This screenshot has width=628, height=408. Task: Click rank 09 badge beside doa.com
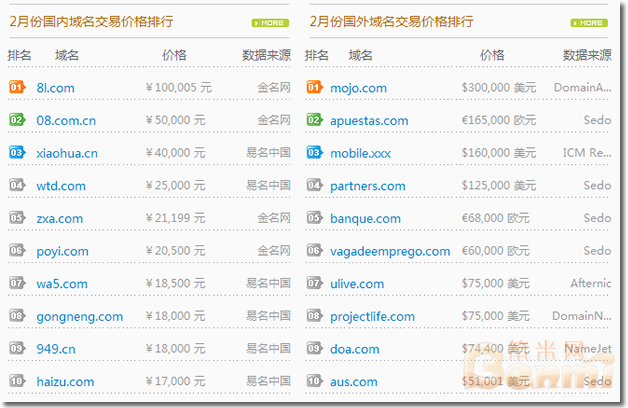(315, 349)
